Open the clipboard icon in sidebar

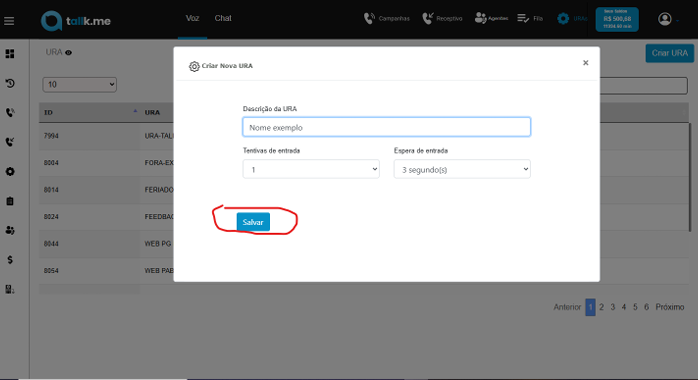pyautogui.click(x=10, y=201)
